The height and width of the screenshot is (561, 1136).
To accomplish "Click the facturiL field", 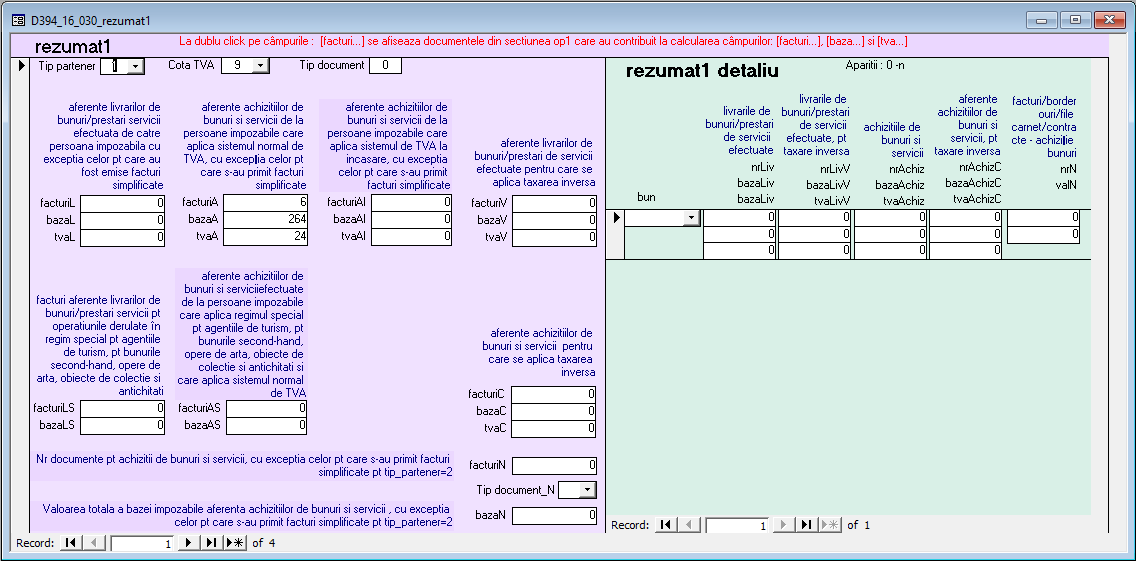I will (x=122, y=203).
